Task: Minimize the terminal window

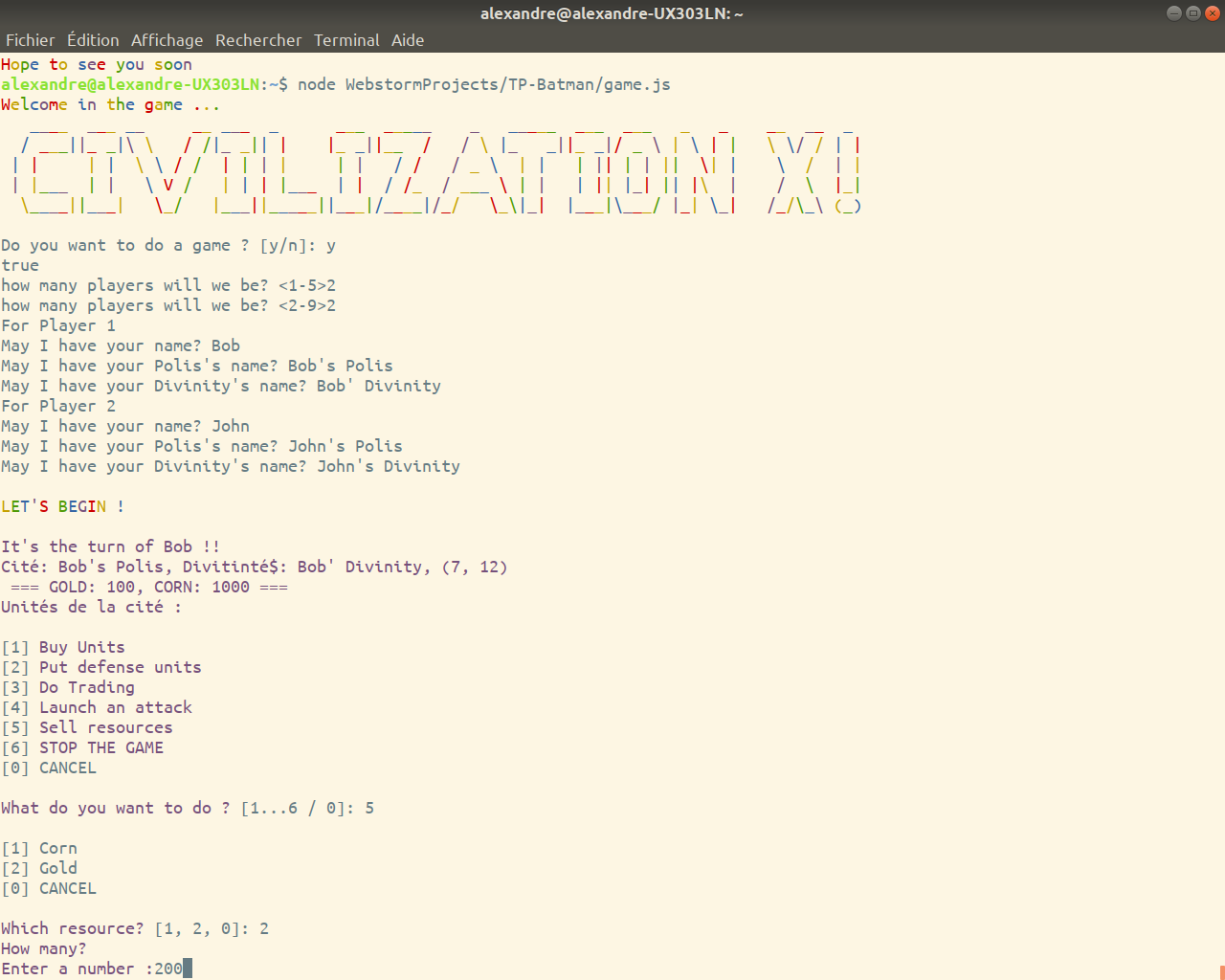Action: coord(1174,12)
